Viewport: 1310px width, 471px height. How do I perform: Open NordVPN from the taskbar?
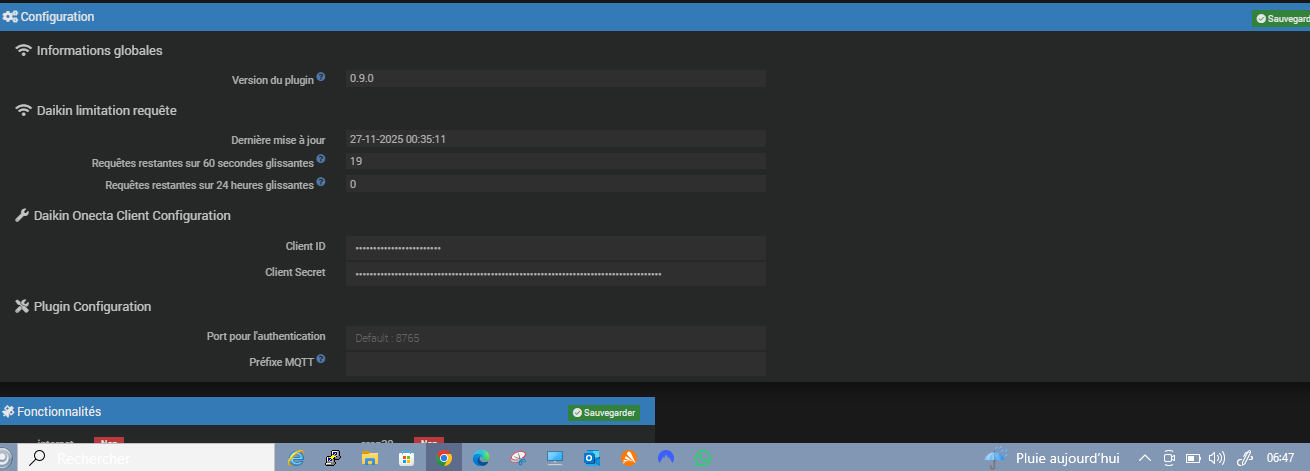point(666,458)
